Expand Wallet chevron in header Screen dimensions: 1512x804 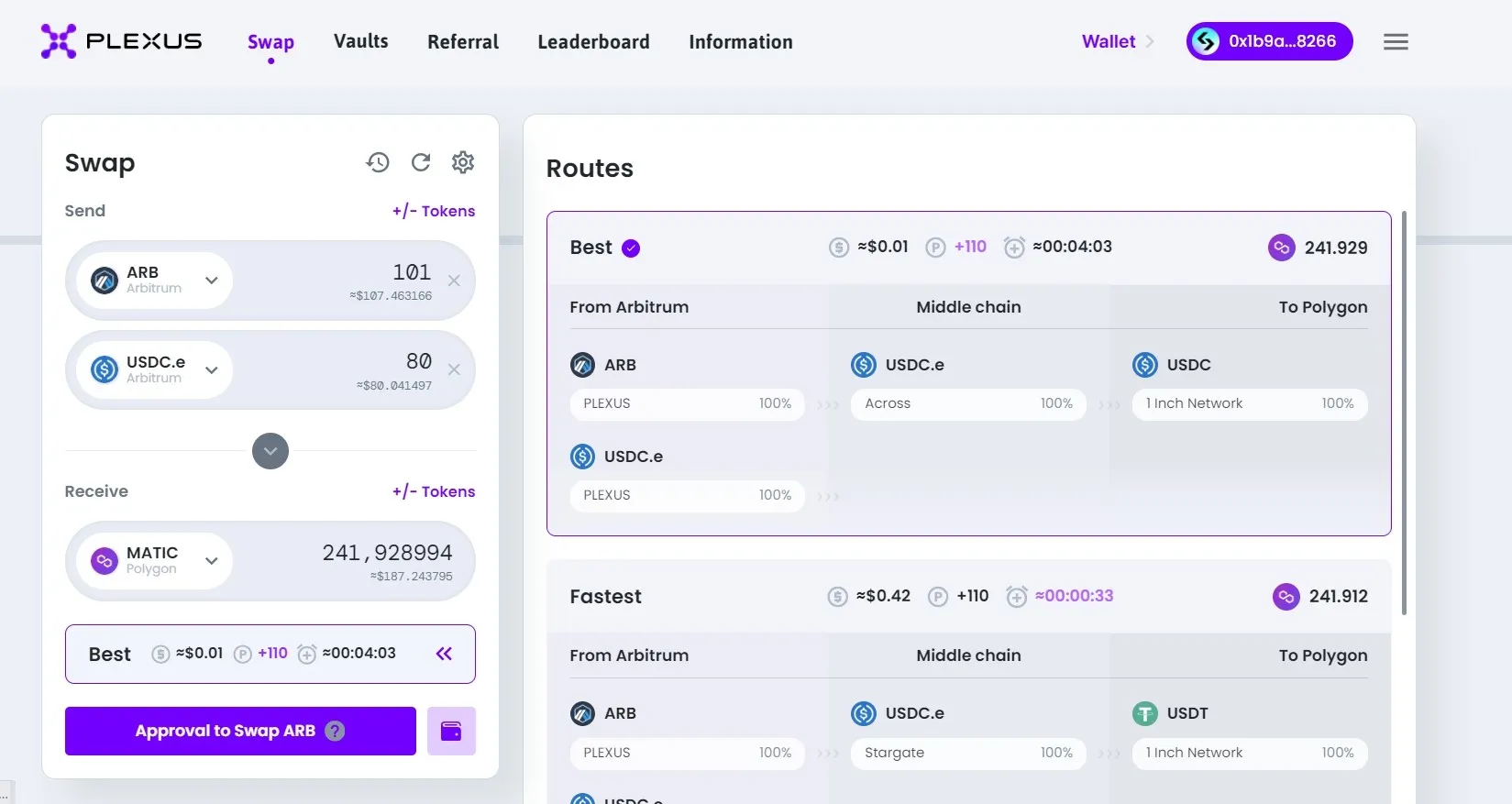pyautogui.click(x=1150, y=41)
